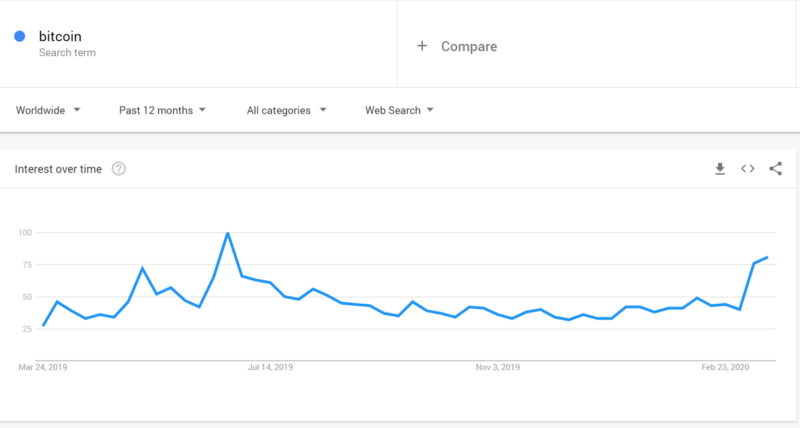Viewport: 800px width, 428px height.
Task: Share the Interest over time chart
Action: [x=776, y=169]
